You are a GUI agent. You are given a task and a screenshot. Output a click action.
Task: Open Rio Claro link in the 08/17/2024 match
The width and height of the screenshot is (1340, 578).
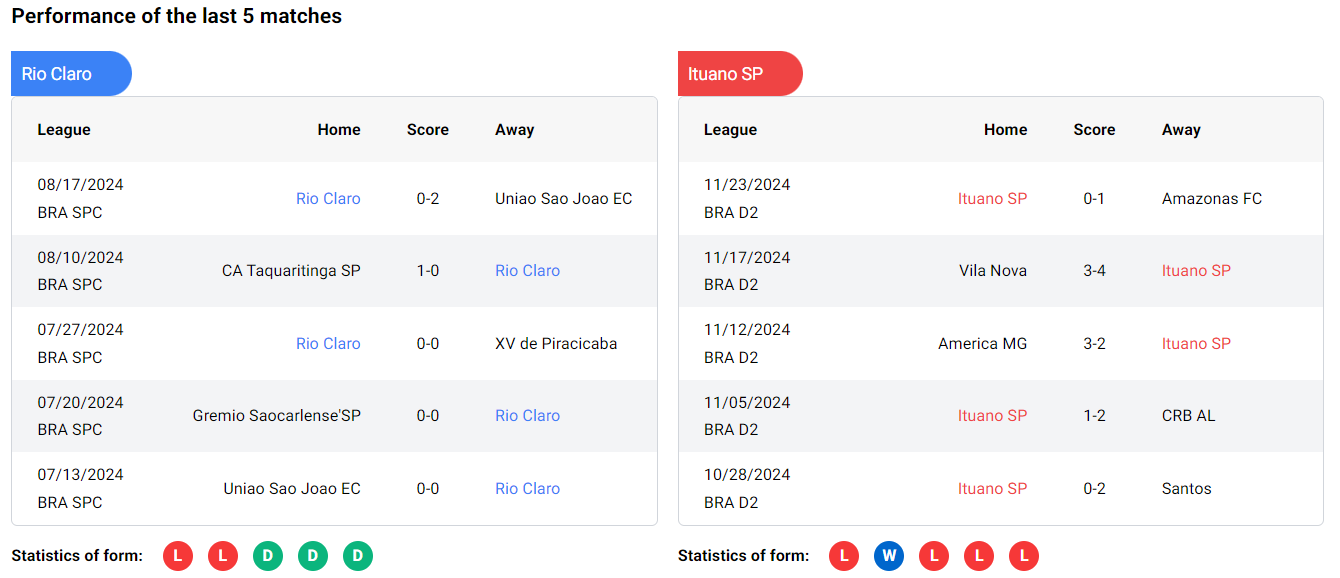pyautogui.click(x=328, y=199)
